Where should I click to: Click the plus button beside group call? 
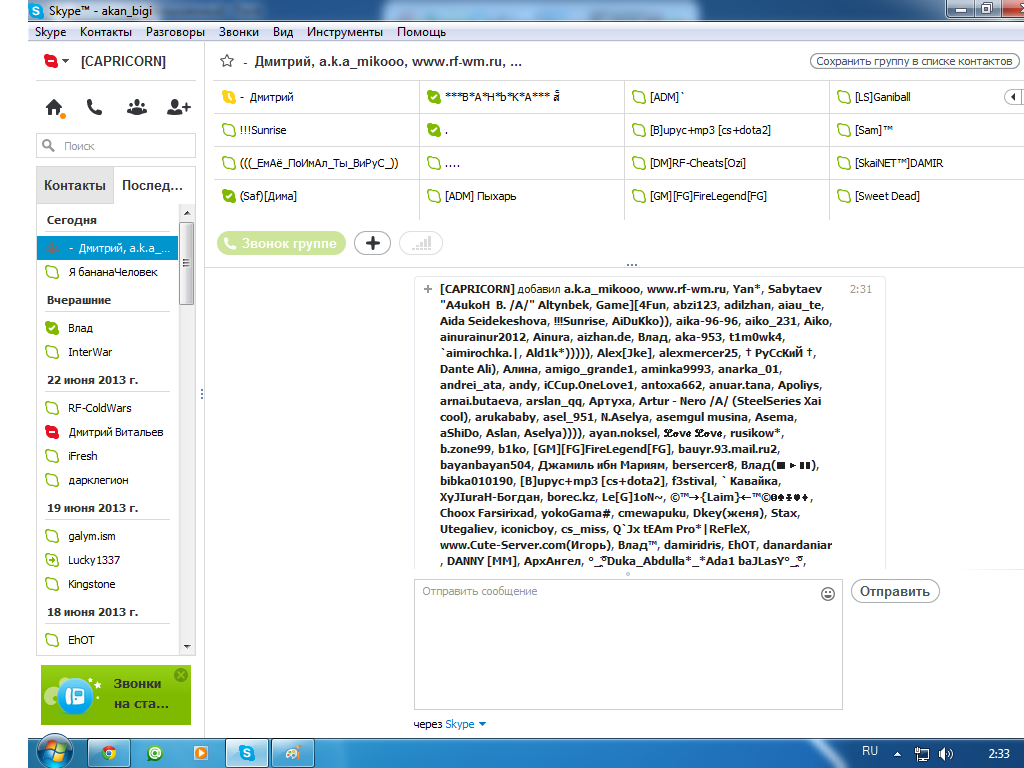tap(372, 244)
